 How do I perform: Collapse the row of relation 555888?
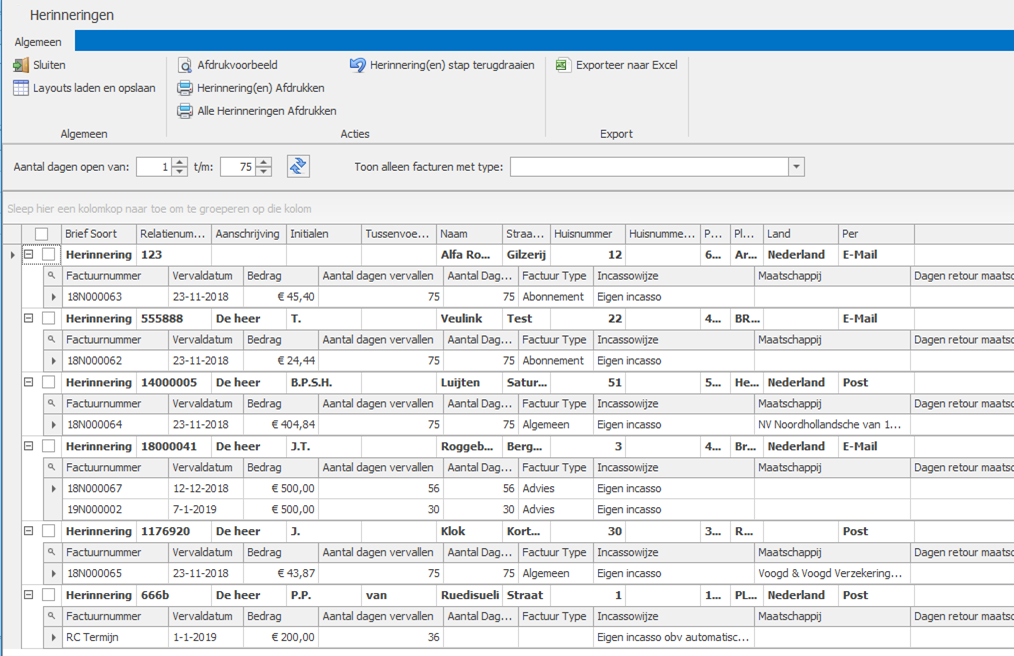coord(28,318)
